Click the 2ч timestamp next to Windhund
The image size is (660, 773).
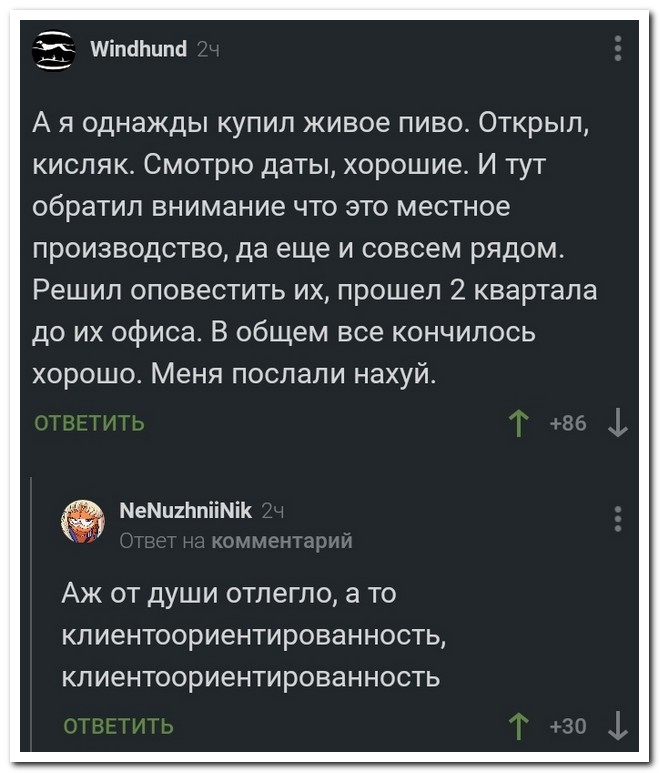[x=208, y=49]
